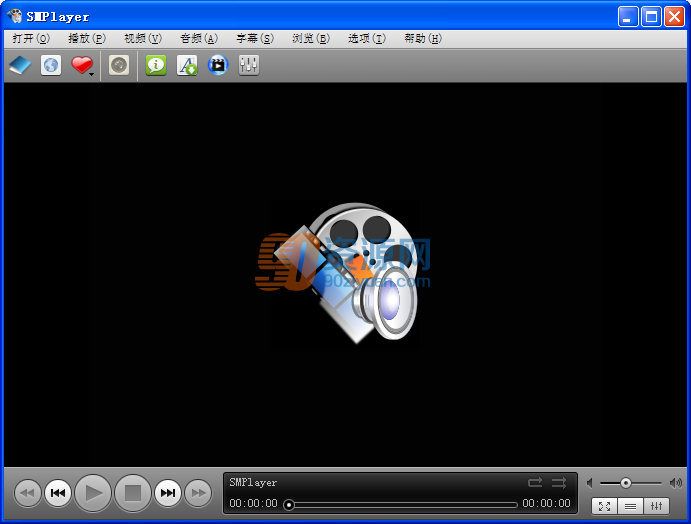Toggle shuffle in the display panel
The height and width of the screenshot is (524, 691).
click(x=559, y=483)
